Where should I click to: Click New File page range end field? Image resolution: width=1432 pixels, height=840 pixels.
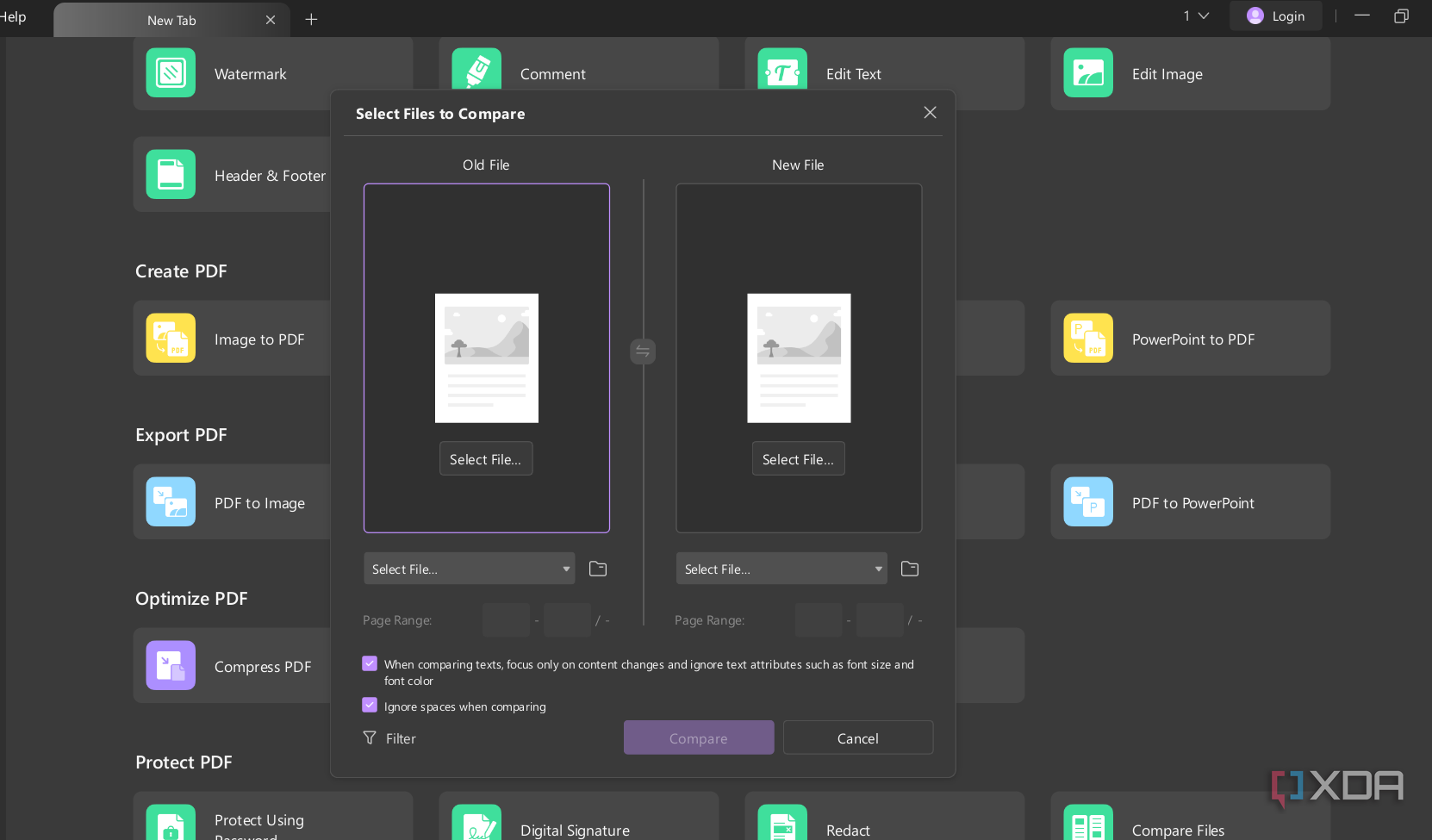coord(880,620)
